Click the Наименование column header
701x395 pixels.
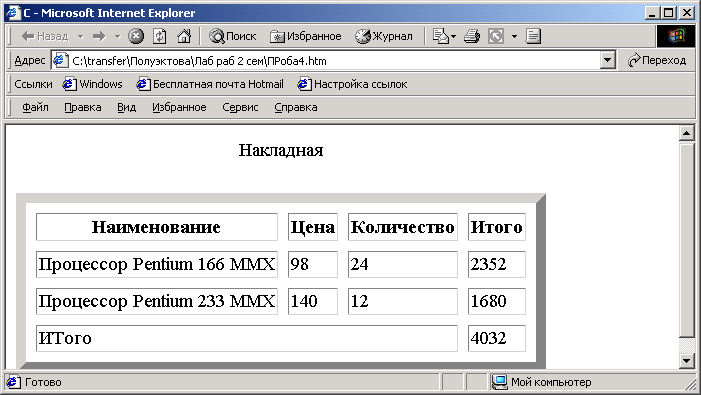point(156,227)
